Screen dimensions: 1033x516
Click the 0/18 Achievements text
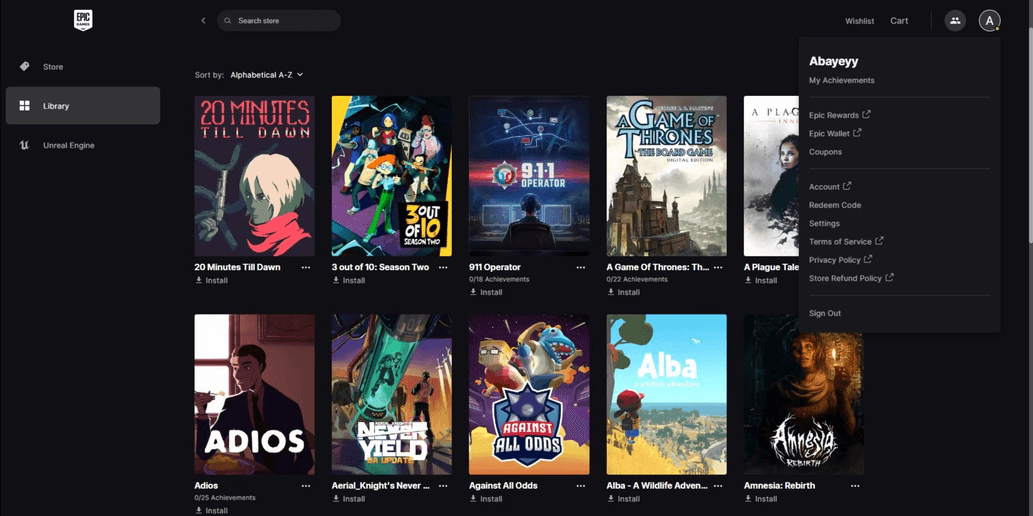coord(499,279)
